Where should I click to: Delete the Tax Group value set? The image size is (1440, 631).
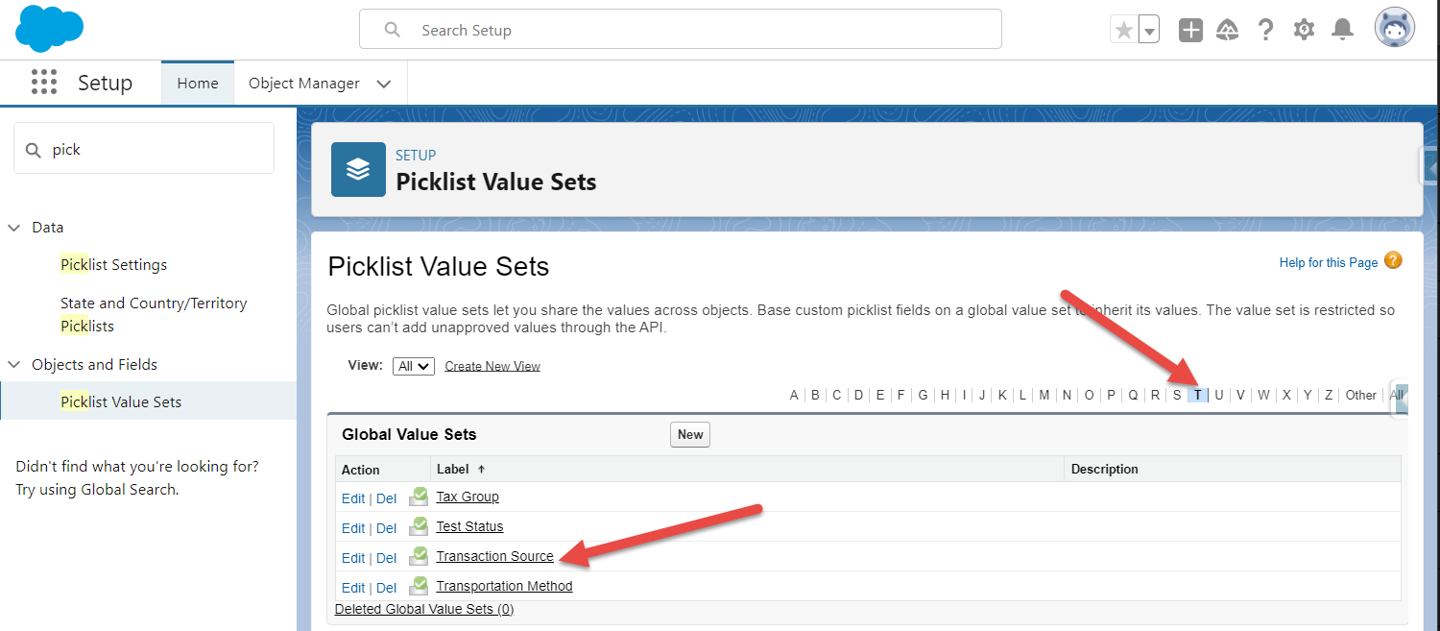tap(386, 498)
